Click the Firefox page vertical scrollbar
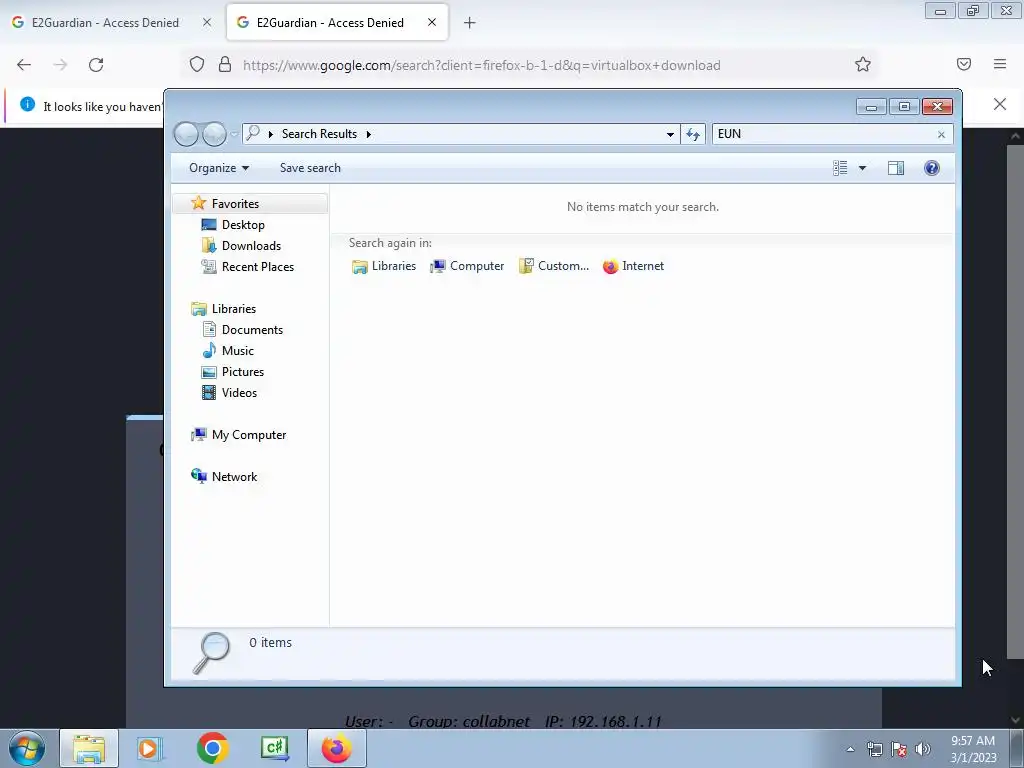 tap(1015, 402)
